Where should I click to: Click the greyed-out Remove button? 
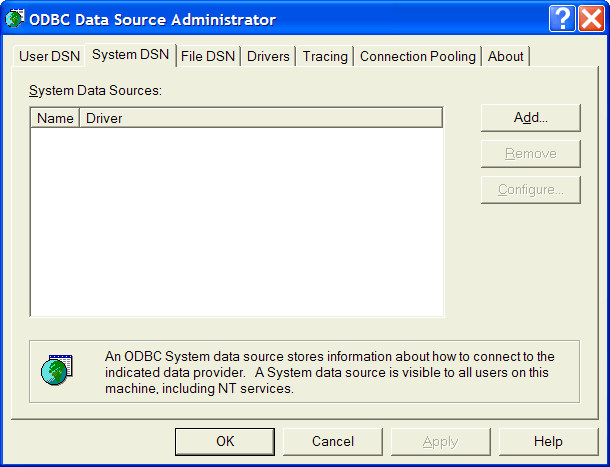[x=531, y=154]
